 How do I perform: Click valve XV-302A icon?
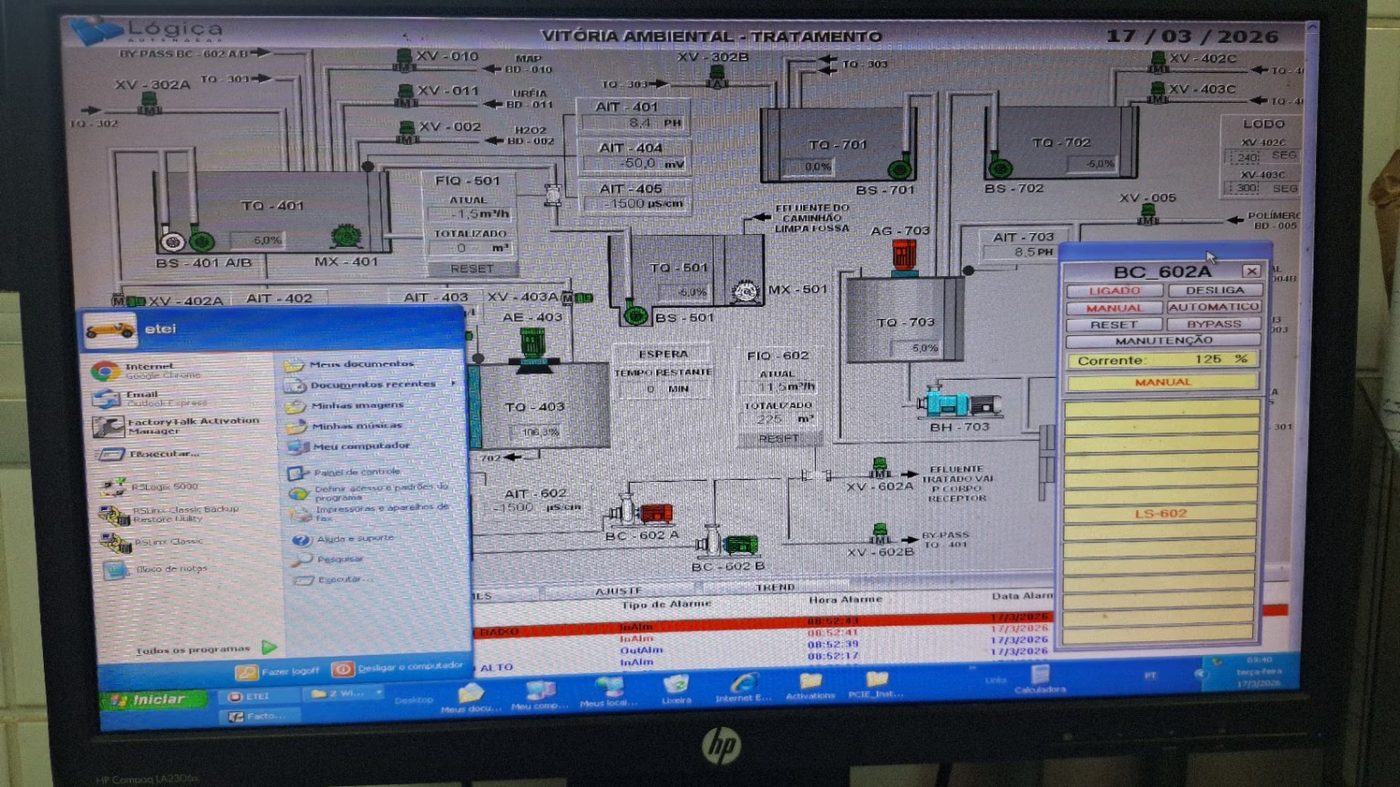coord(150,103)
